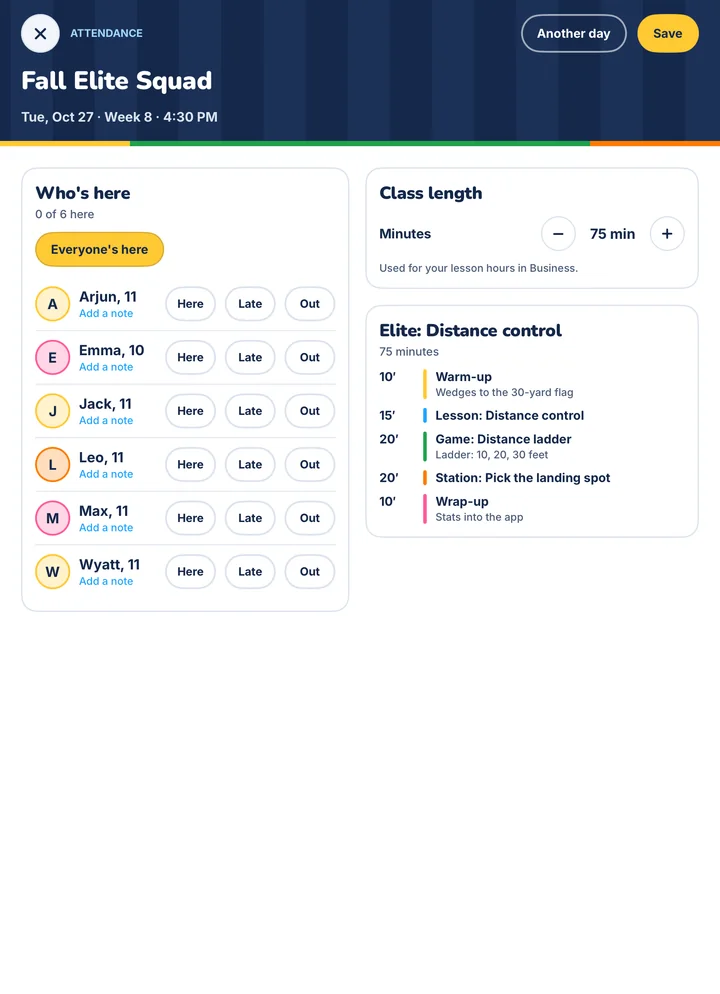Add a note for Leo
This screenshot has width=720, height=994.
pyautogui.click(x=106, y=474)
